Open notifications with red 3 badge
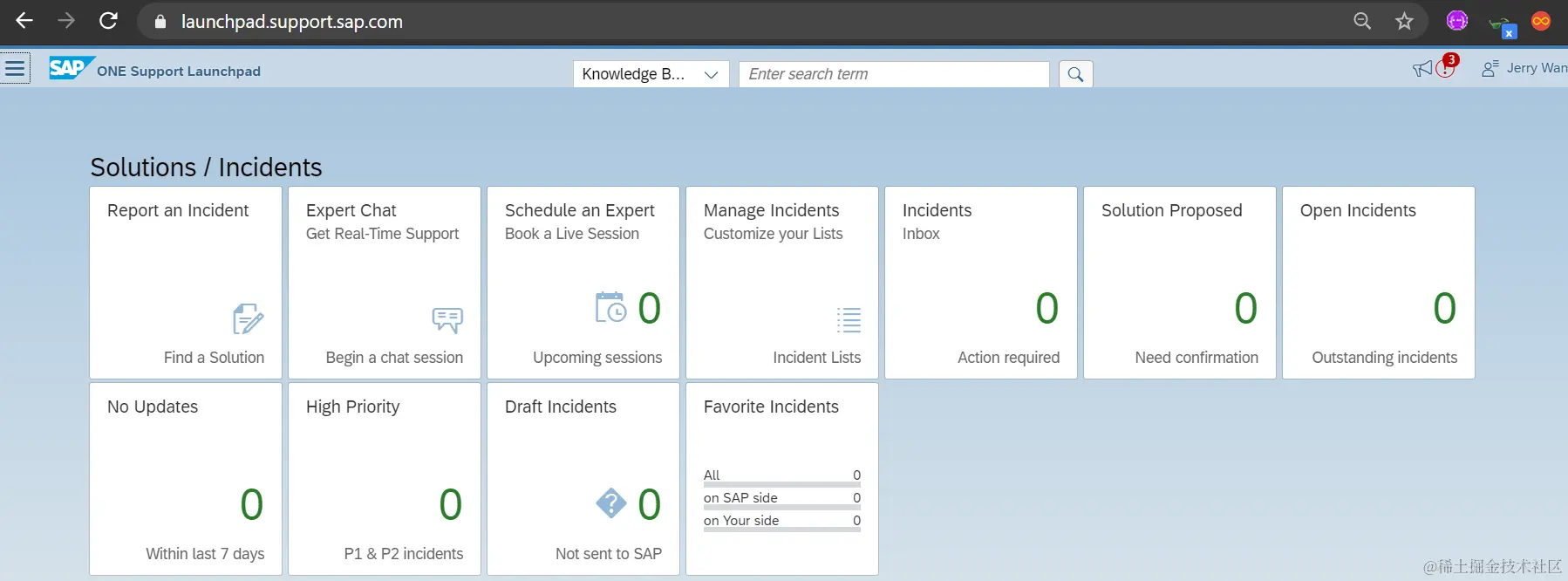 [1446, 66]
